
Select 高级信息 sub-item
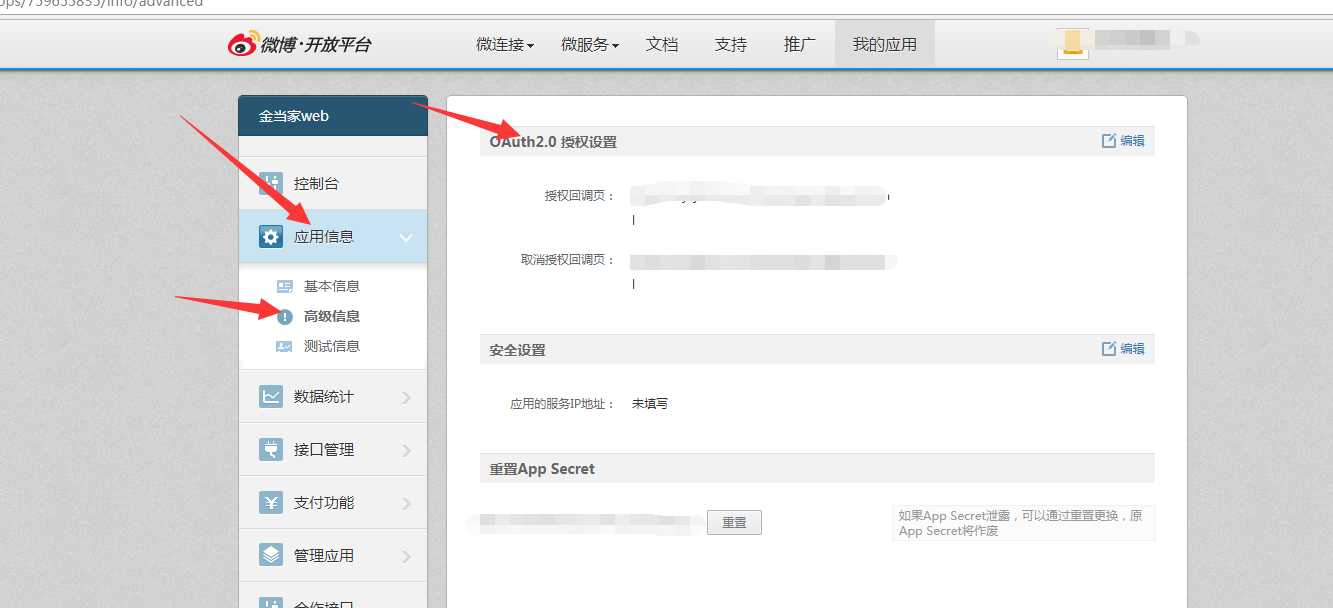(332, 316)
